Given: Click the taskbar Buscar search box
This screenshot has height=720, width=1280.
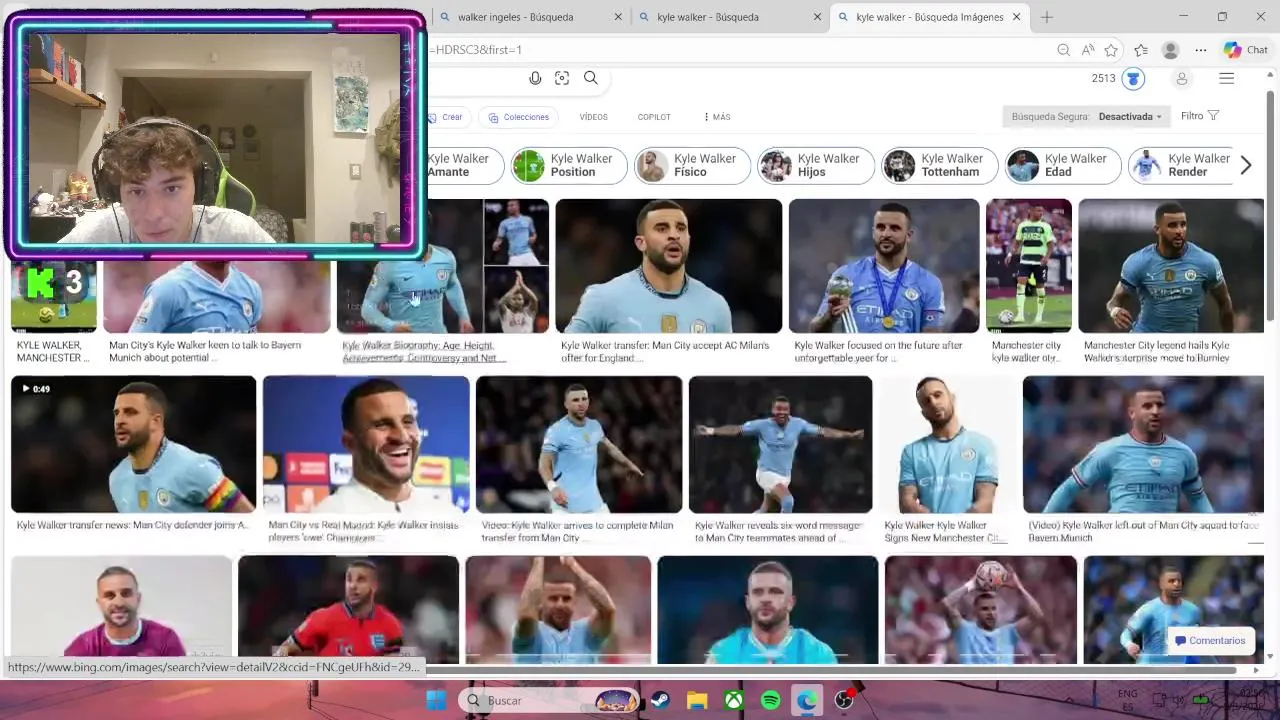Looking at the screenshot, I should tap(549, 700).
